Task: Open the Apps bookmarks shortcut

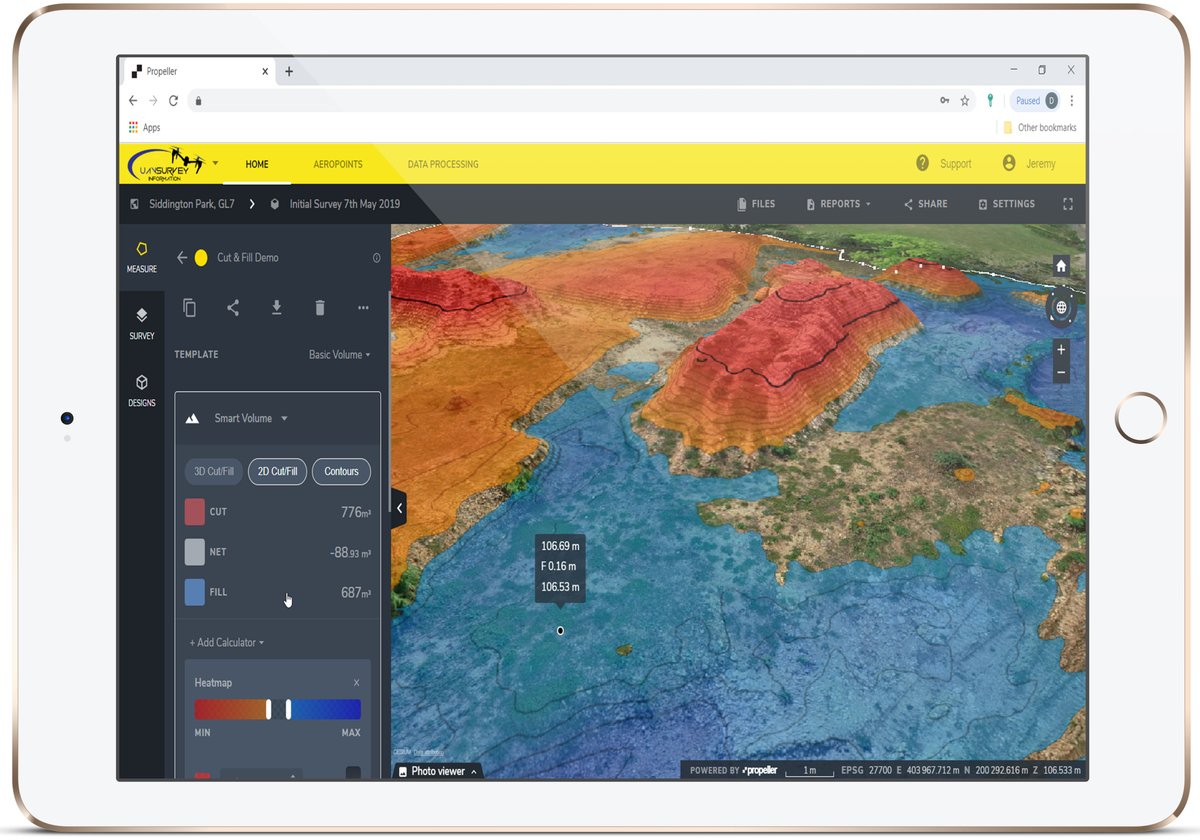Action: [x=144, y=128]
